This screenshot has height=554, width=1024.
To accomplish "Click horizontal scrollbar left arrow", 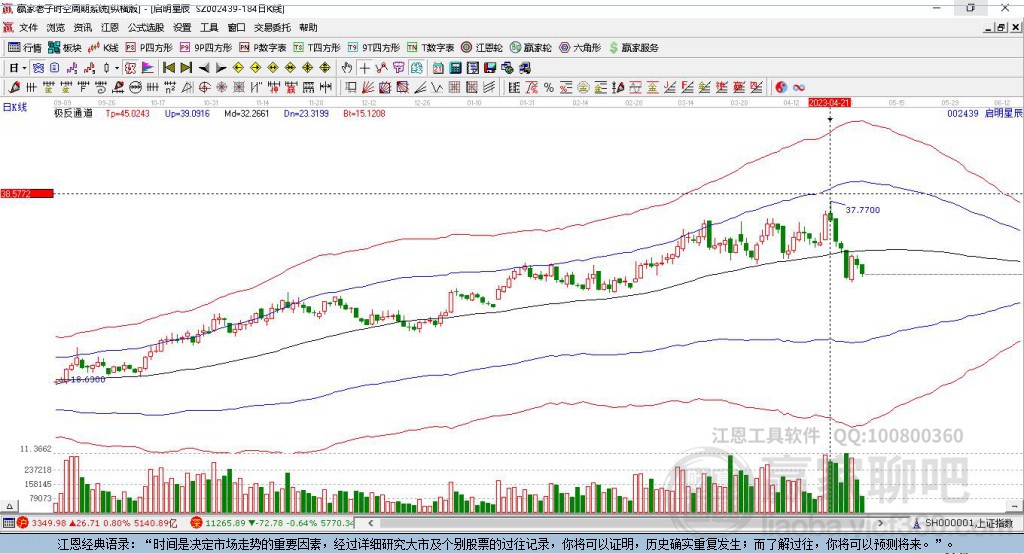I will pos(370,523).
